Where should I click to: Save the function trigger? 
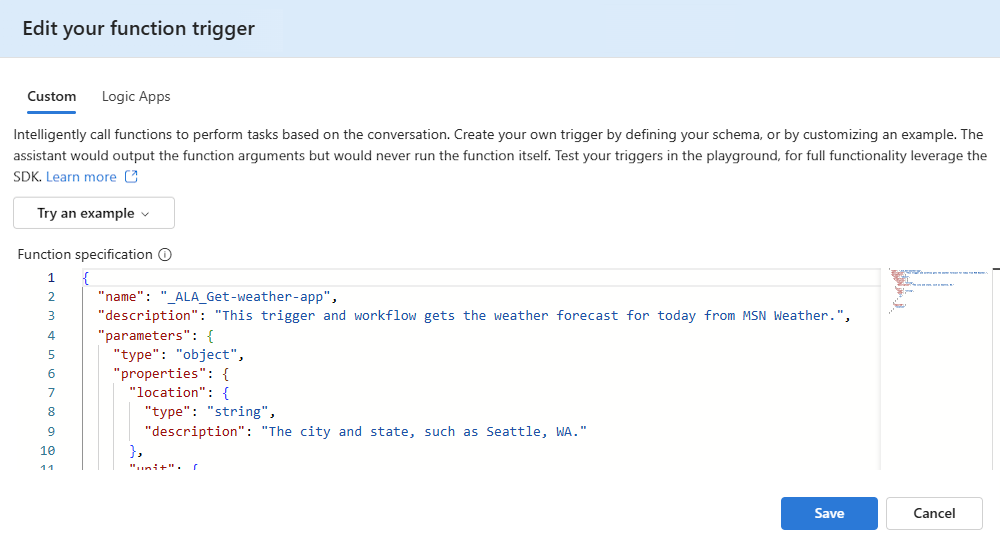point(829,514)
